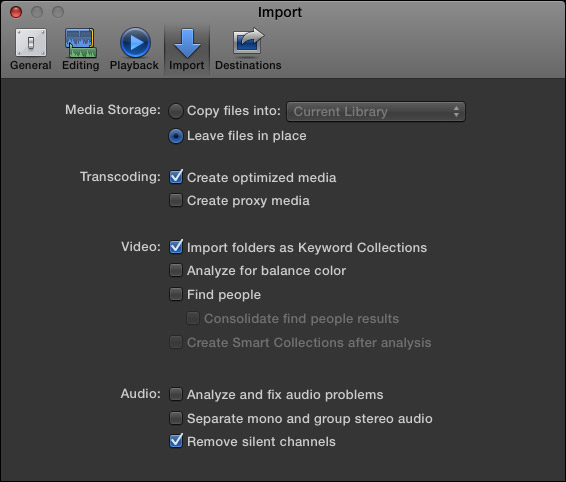Image resolution: width=566 pixels, height=482 pixels.
Task: Switch to the Playback preferences icon
Action: [x=135, y=43]
